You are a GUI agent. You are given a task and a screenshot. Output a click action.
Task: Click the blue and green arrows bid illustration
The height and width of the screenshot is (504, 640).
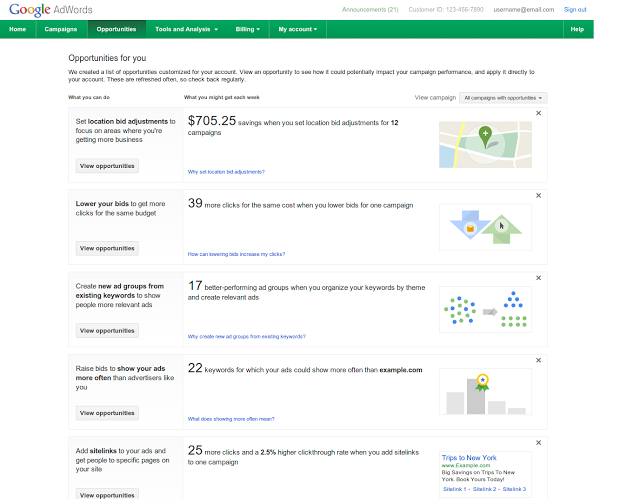485,227
